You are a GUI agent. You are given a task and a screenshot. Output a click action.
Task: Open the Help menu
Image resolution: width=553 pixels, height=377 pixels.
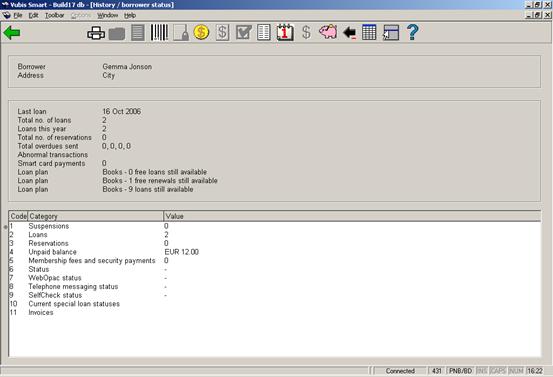click(130, 16)
